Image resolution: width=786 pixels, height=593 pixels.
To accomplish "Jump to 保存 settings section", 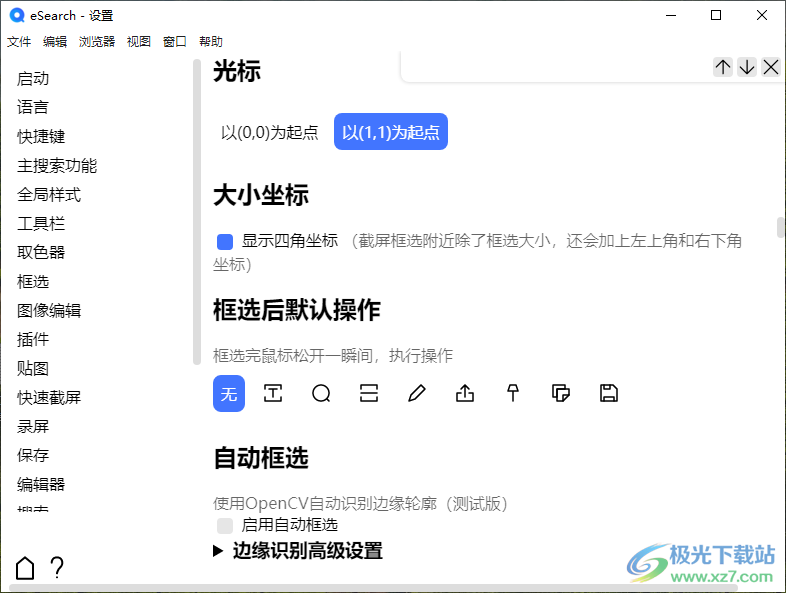I will 33,455.
